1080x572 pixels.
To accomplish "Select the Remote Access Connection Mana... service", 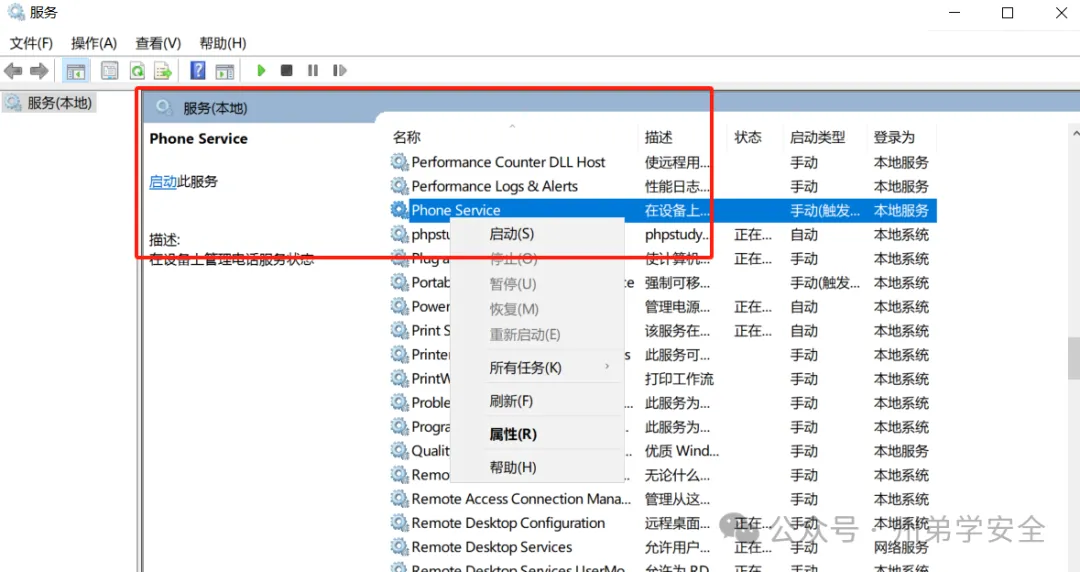I will pyautogui.click(x=521, y=499).
